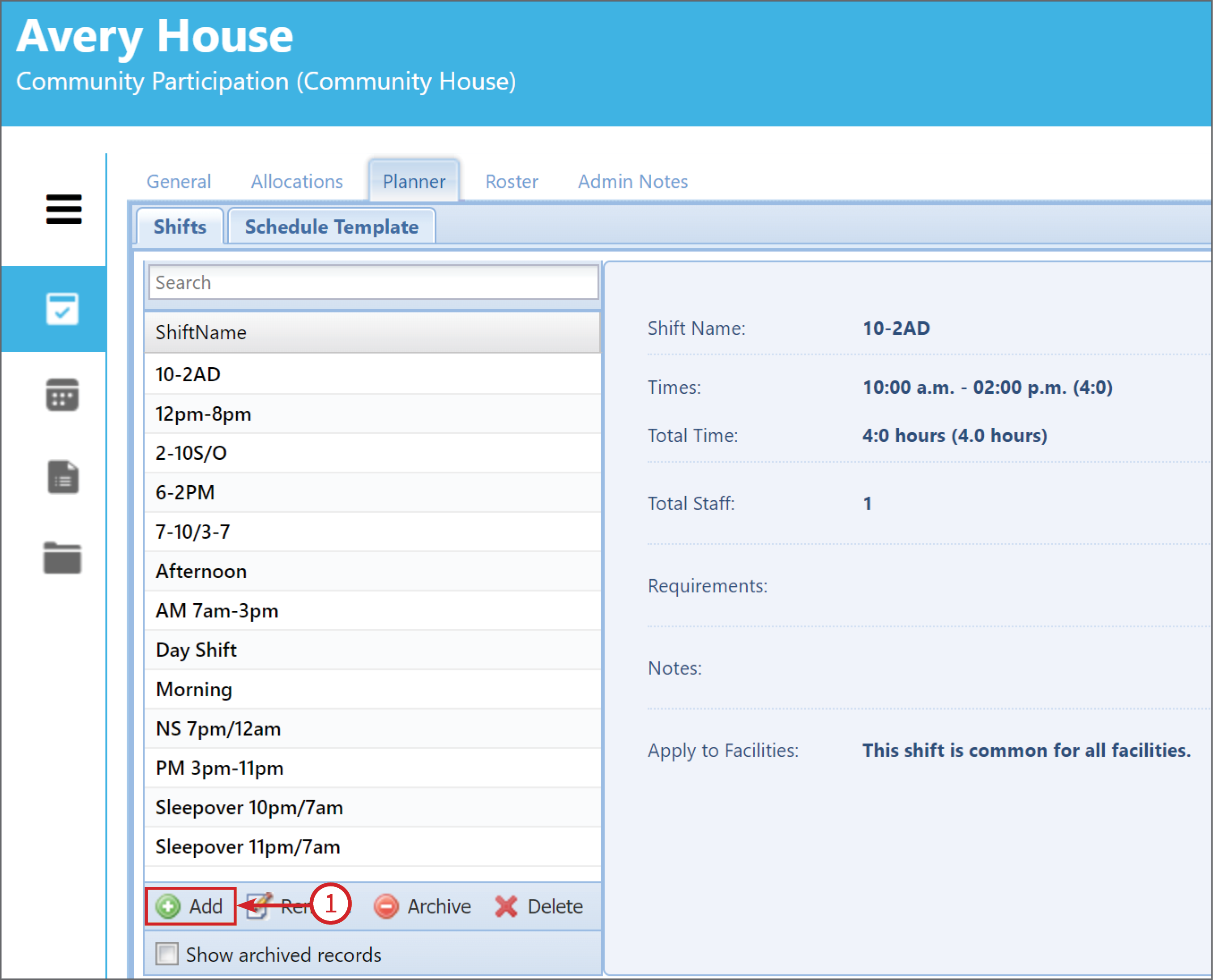Select the PM 3pm-11pm shift row
Screen dimensions: 1213x980
click(372, 768)
